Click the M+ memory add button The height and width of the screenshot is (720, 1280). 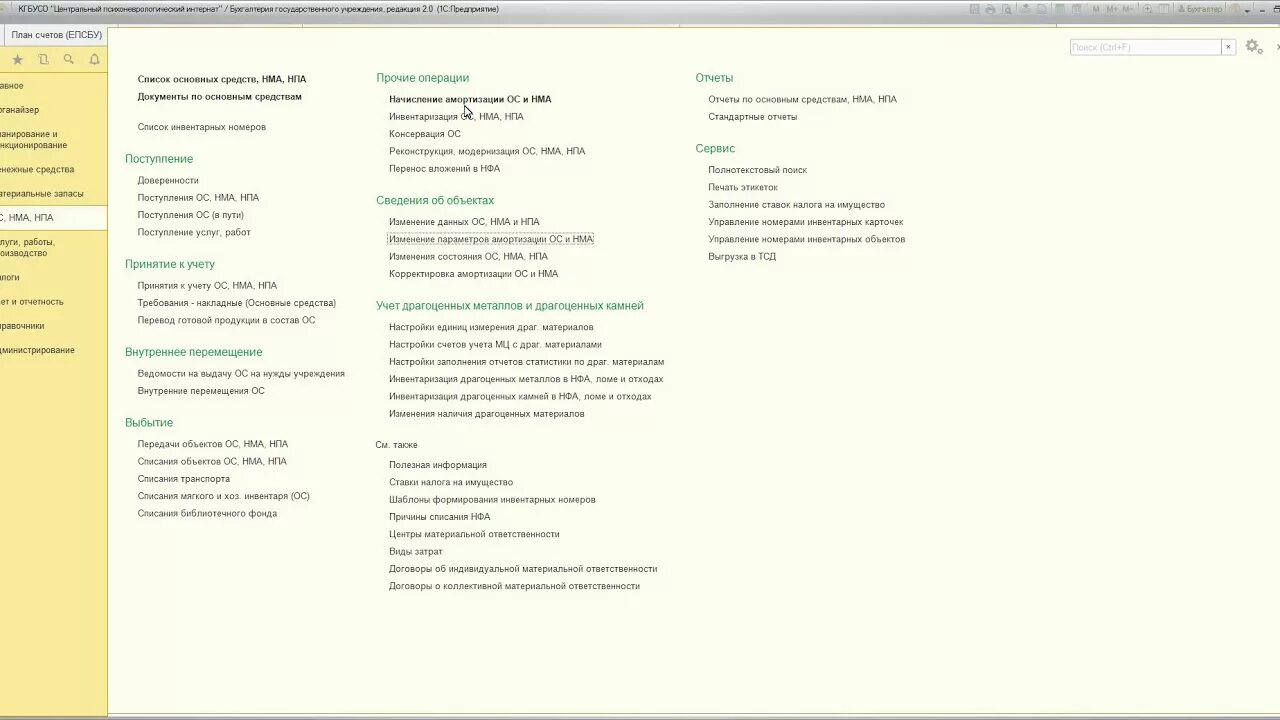1111,9
